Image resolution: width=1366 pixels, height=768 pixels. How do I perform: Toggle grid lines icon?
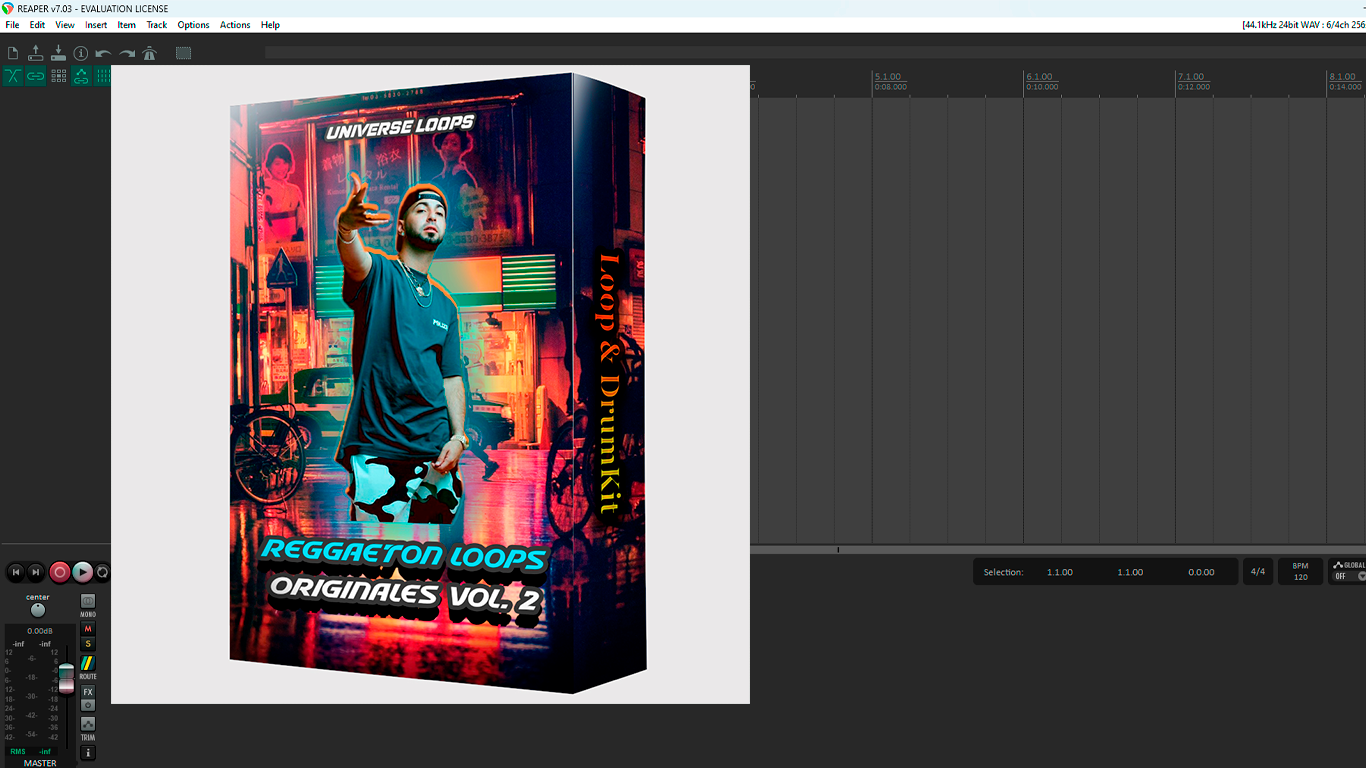[x=102, y=76]
